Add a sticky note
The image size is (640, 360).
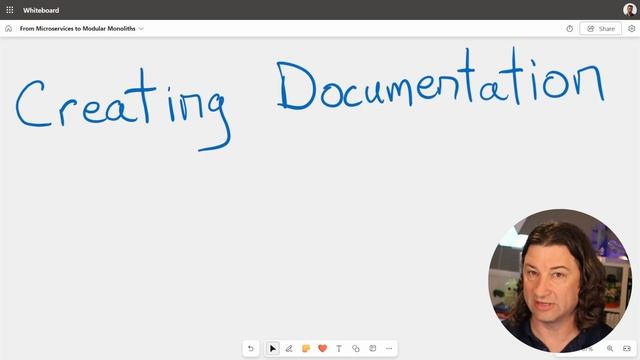click(x=306, y=349)
